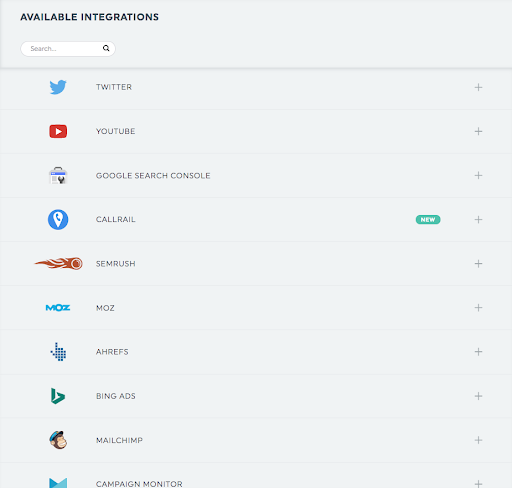Click the Twitter bird logo
This screenshot has height=488, width=512.
(x=58, y=87)
